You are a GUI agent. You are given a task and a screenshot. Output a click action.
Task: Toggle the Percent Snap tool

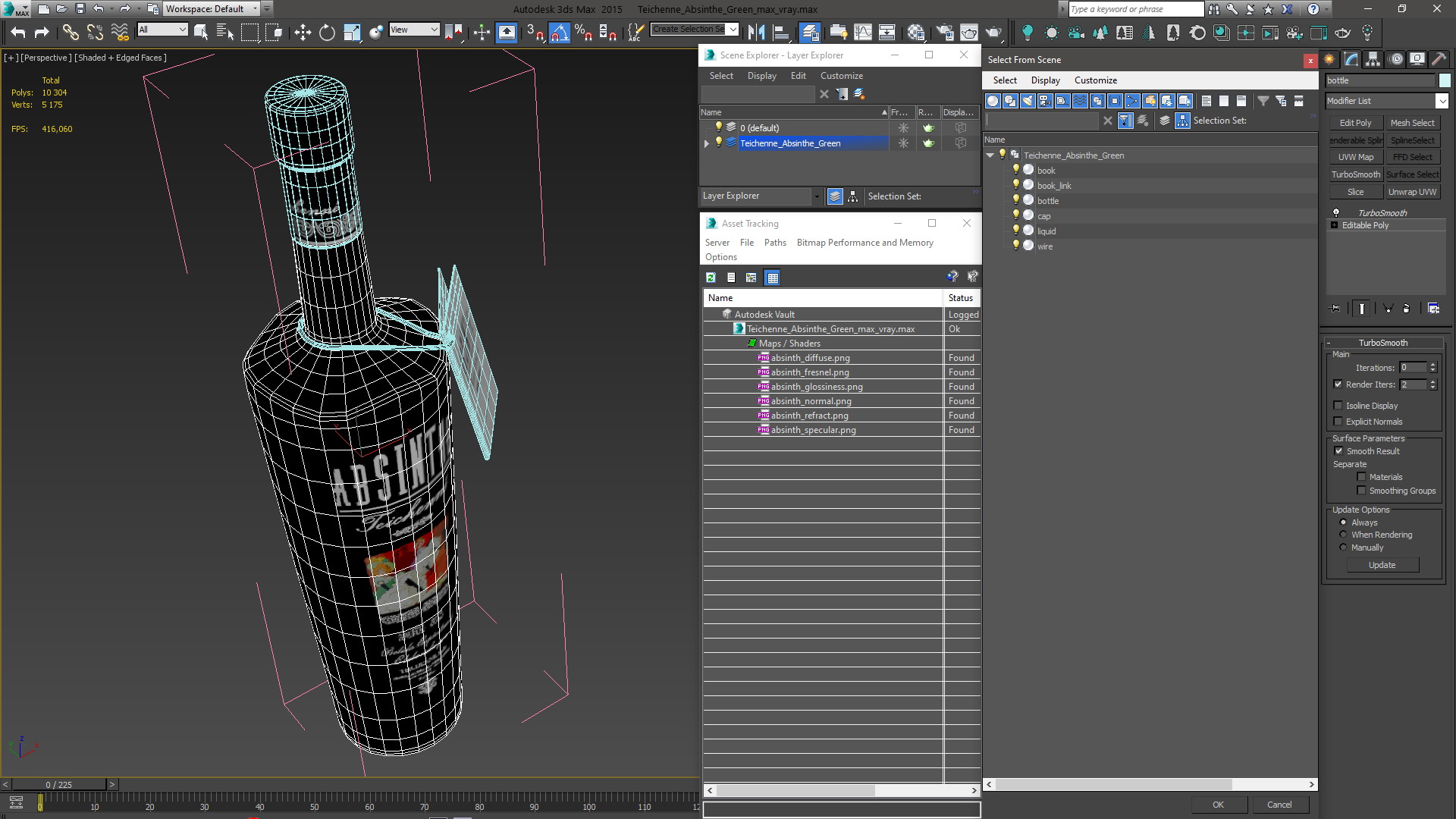(583, 32)
